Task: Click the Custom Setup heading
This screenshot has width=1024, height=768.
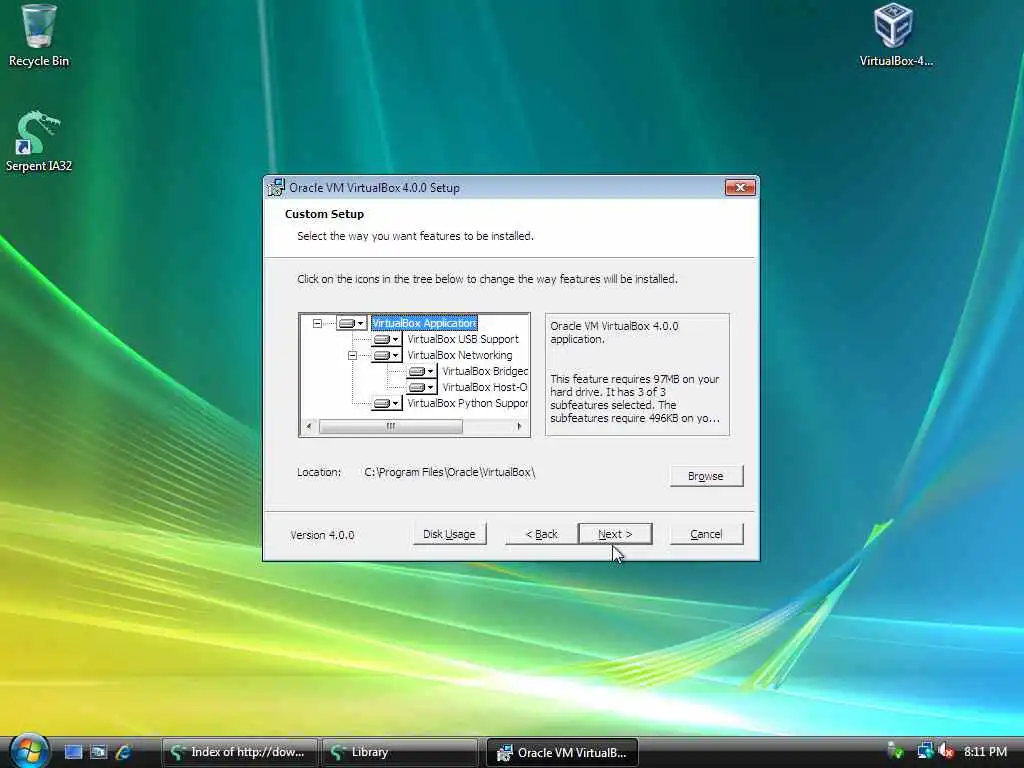Action: coord(324,214)
